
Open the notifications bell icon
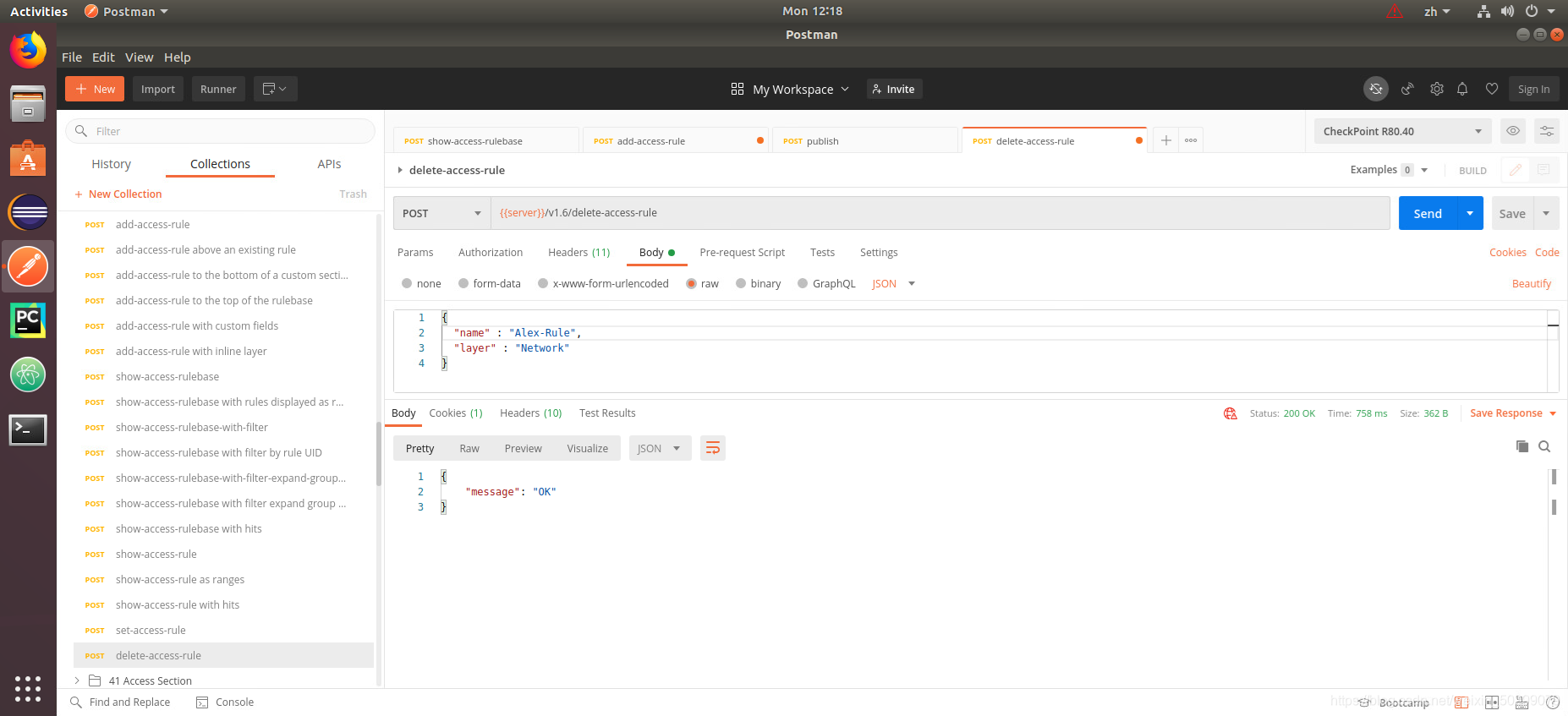1462,89
